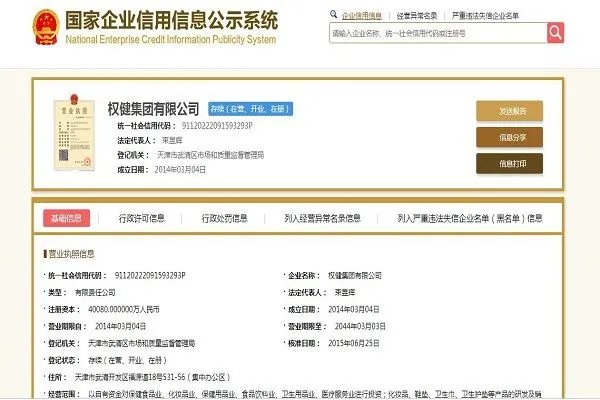Click the red search magnifier button
Image resolution: width=600 pixels, height=400 pixels.
click(555, 33)
